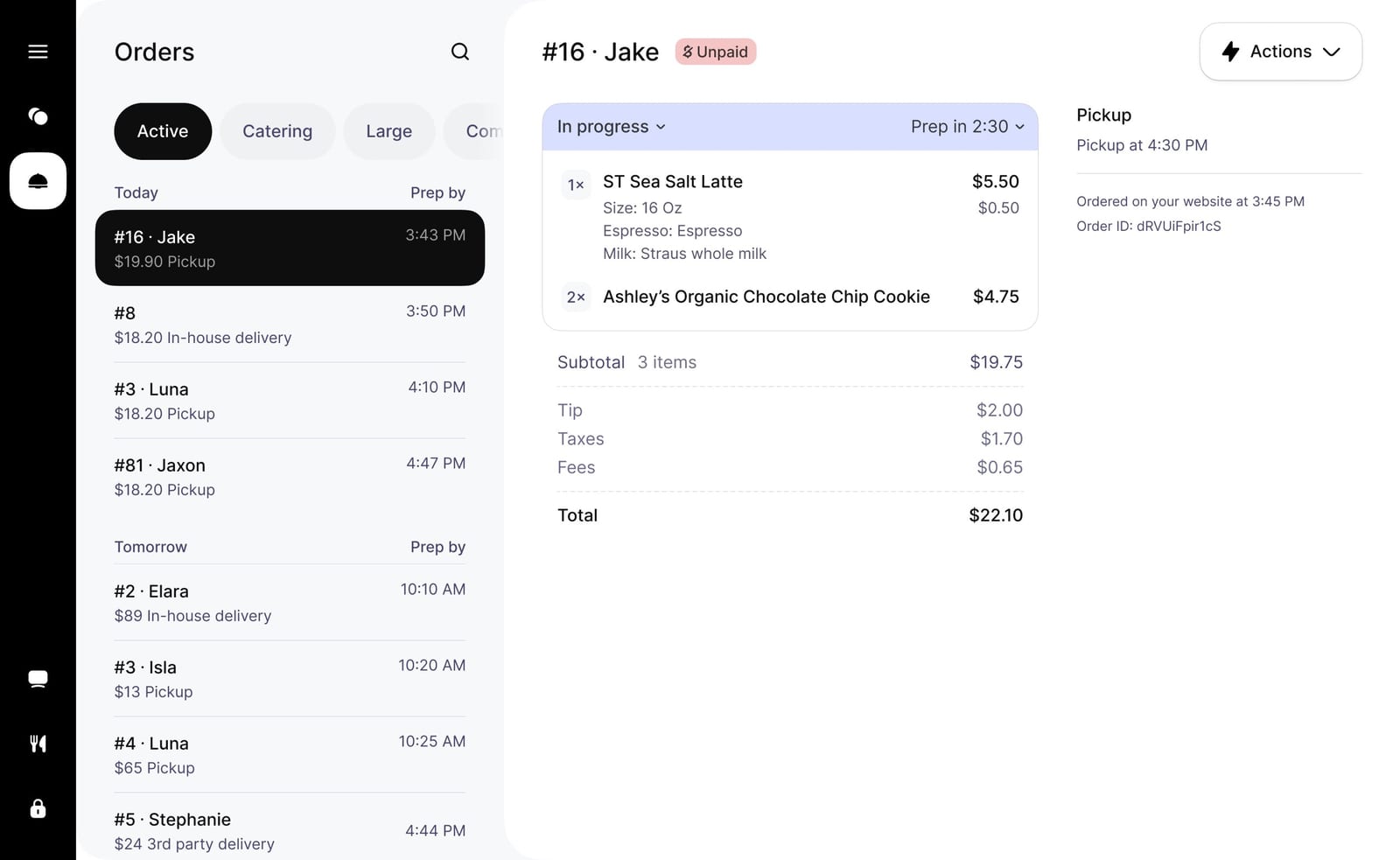Open the hamburger menu in the sidebar
The width and height of the screenshot is (1400, 860).
(x=38, y=52)
